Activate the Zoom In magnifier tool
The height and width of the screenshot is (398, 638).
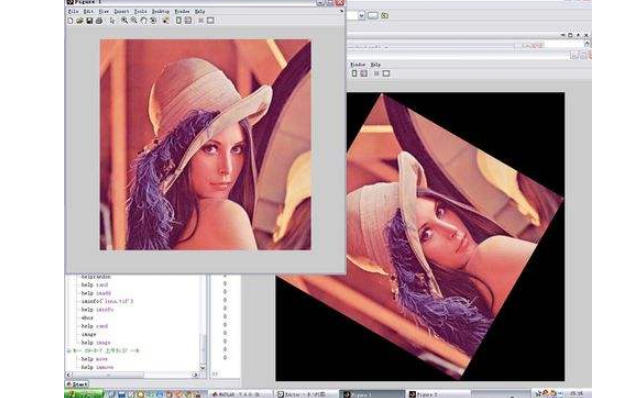click(124, 20)
